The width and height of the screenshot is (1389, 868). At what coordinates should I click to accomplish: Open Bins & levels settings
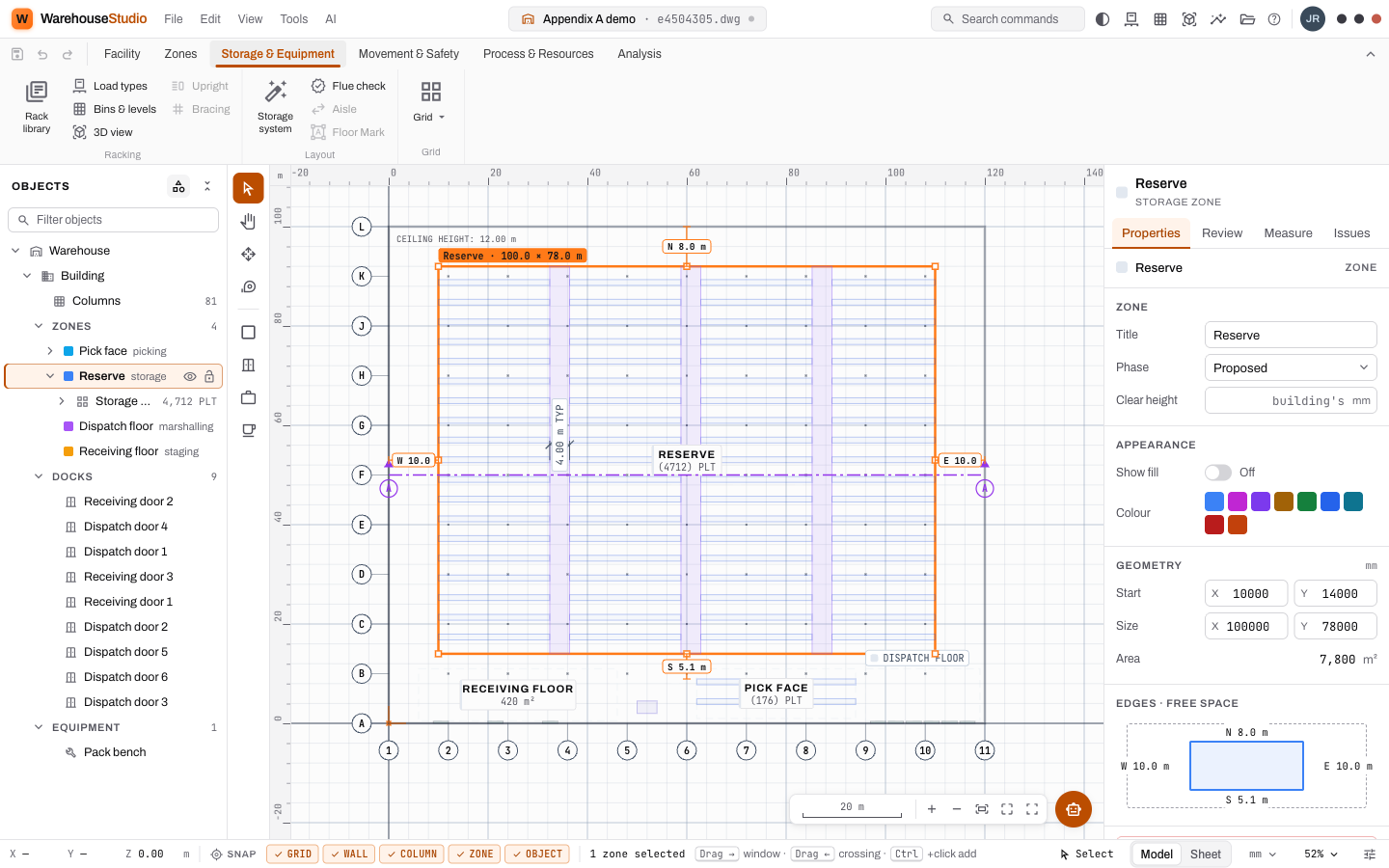pos(115,109)
